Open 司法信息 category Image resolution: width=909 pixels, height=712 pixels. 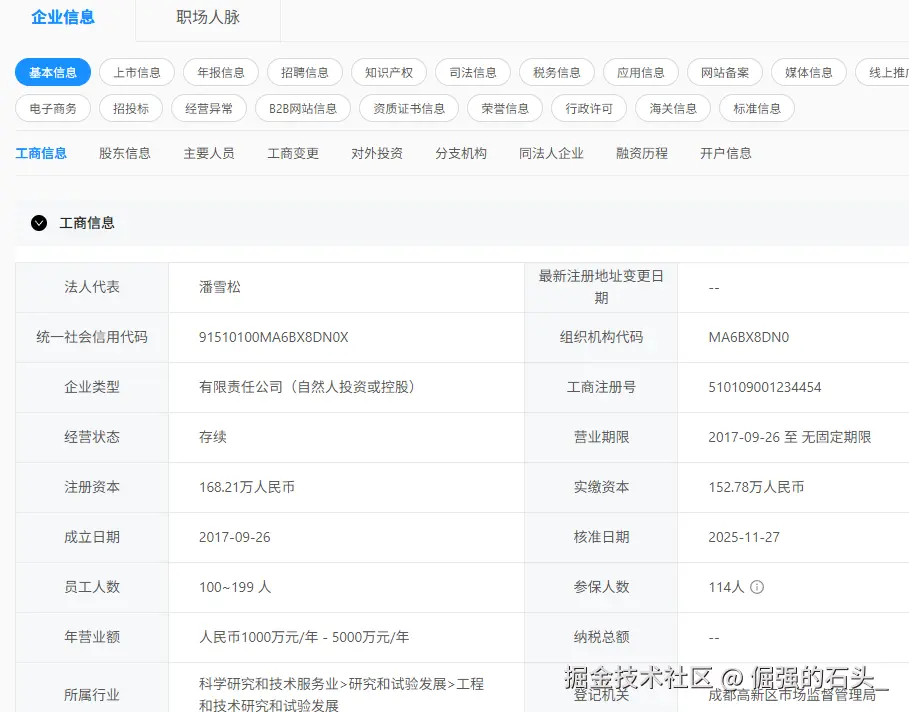(x=473, y=72)
